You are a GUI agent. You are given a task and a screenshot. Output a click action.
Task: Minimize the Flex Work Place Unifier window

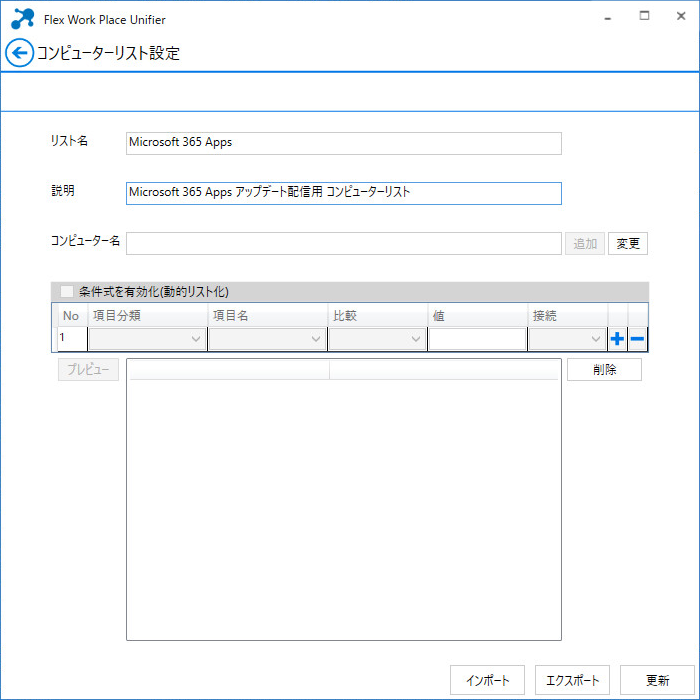click(x=608, y=17)
